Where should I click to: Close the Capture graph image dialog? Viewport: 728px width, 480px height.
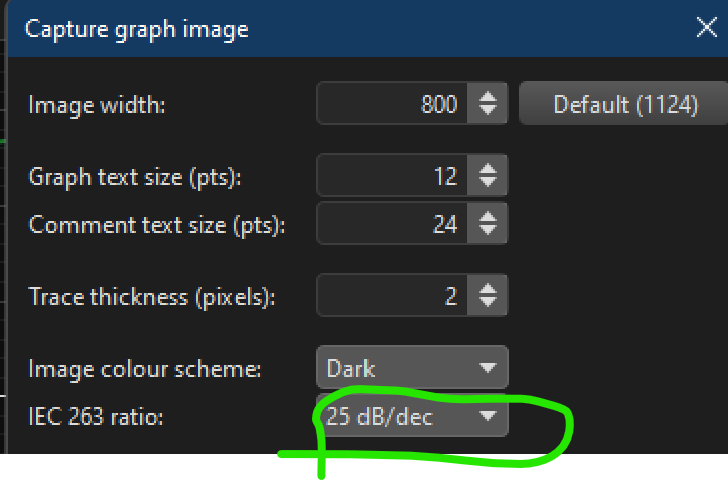tap(706, 29)
